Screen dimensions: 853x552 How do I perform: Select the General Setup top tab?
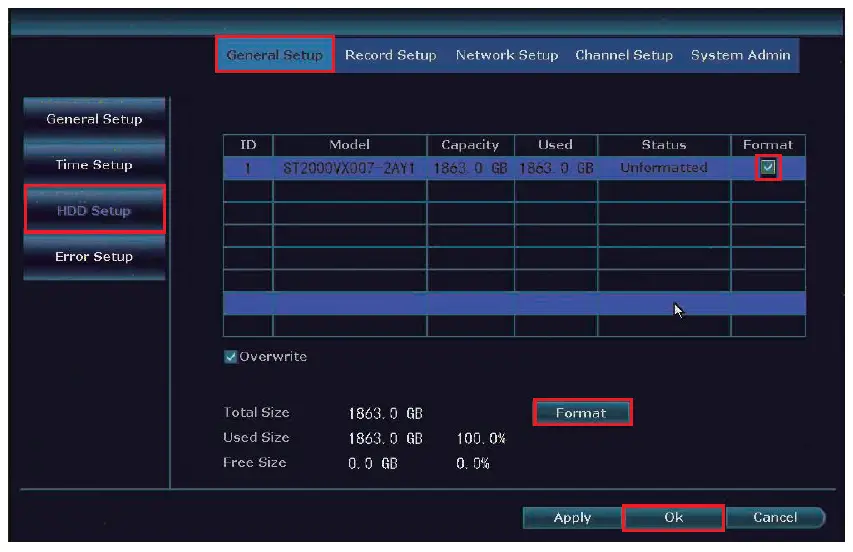[x=274, y=55]
